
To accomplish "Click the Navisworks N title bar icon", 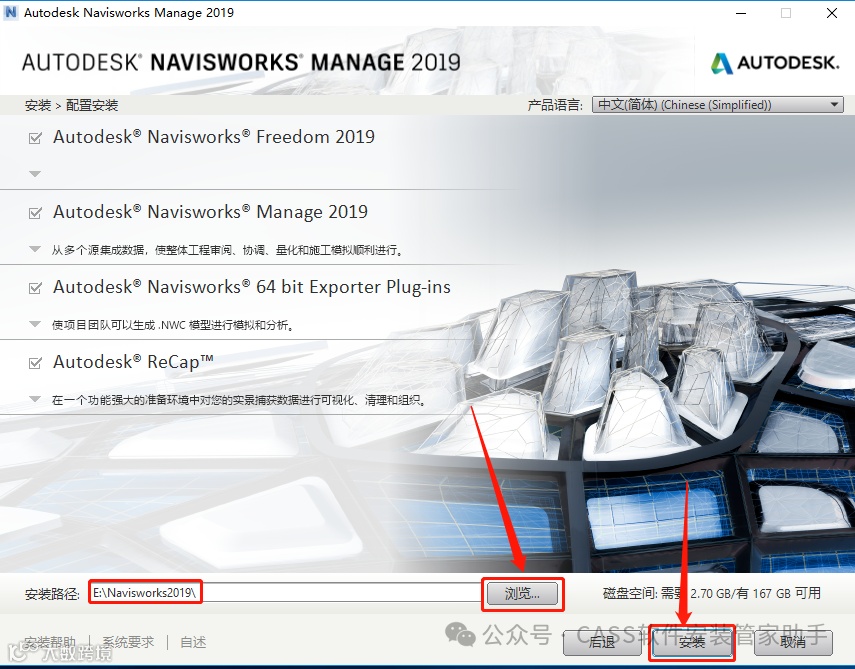I will pos(10,12).
